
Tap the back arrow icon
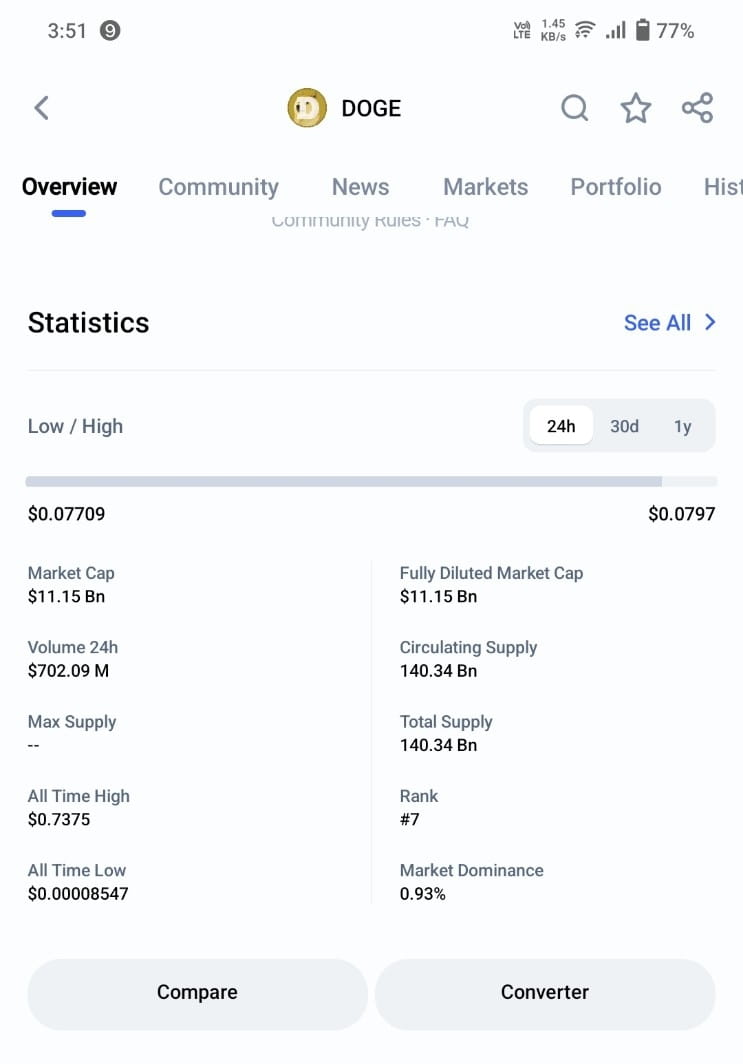(x=41, y=108)
